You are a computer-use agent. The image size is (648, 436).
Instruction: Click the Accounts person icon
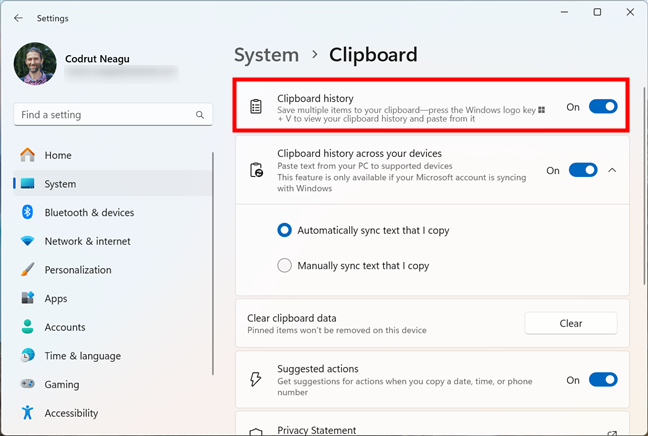(x=28, y=326)
